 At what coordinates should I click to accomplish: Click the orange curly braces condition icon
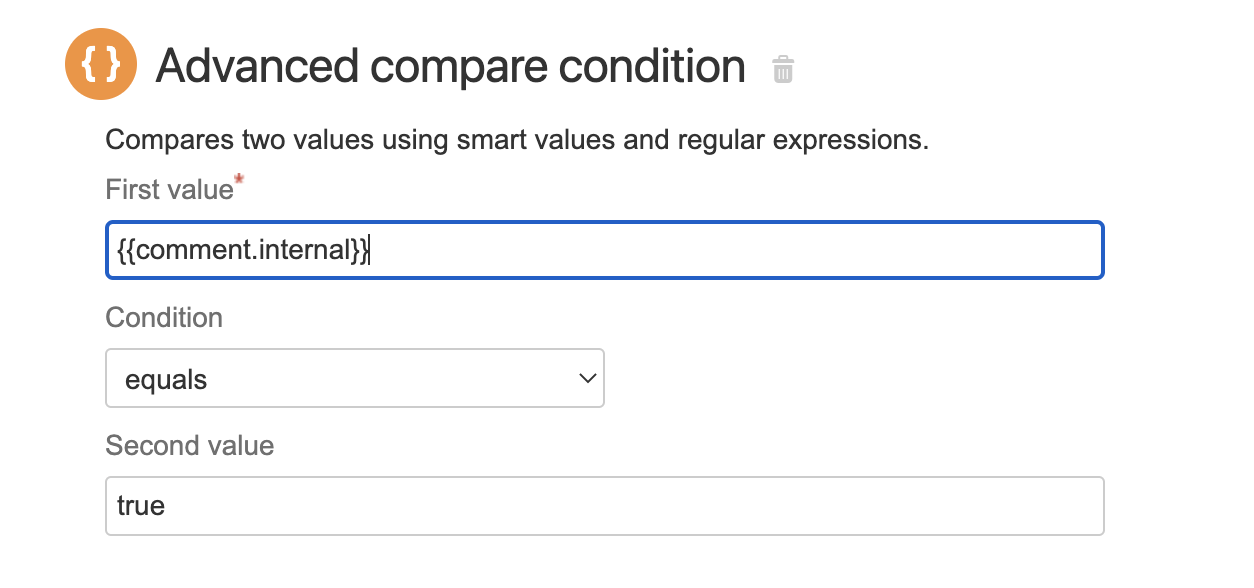[x=100, y=66]
